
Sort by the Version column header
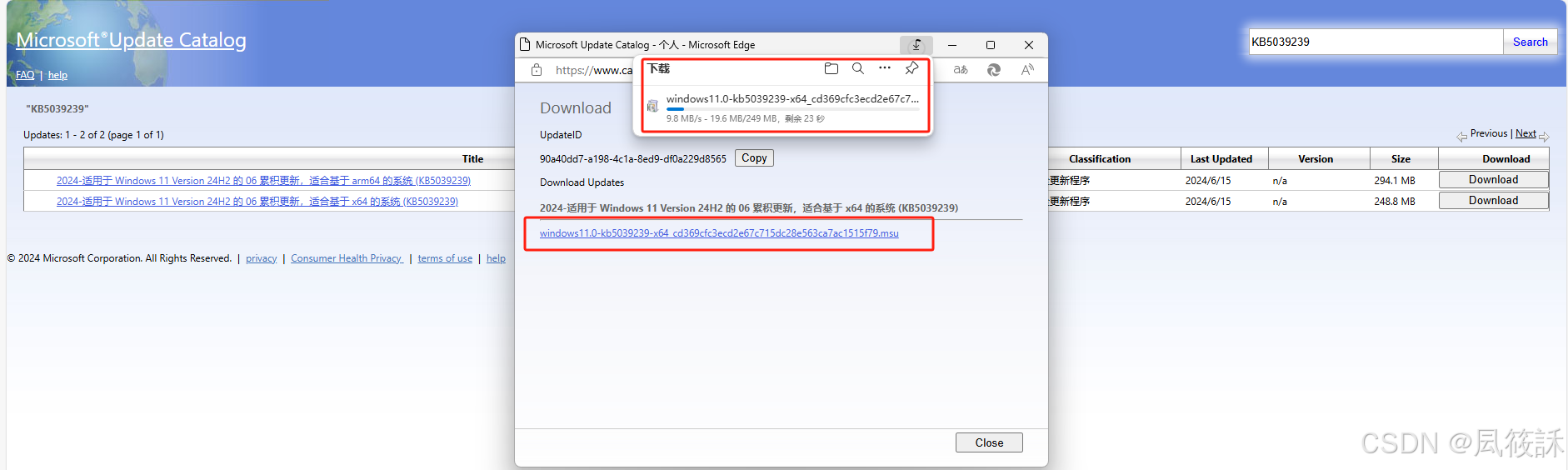(x=1316, y=158)
